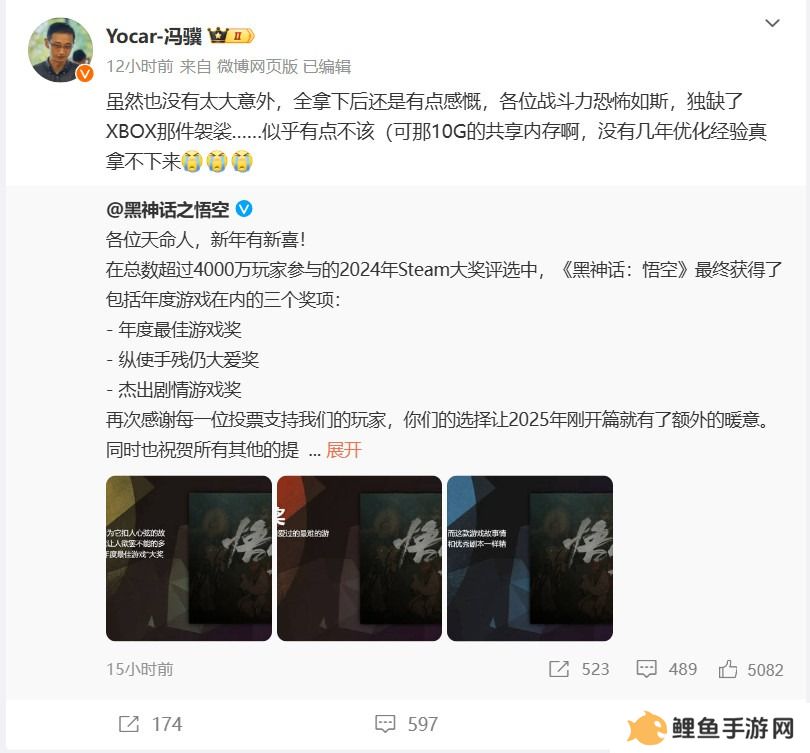Open second red award image thumbnail
Screen dimensions: 810x753
coord(359,558)
